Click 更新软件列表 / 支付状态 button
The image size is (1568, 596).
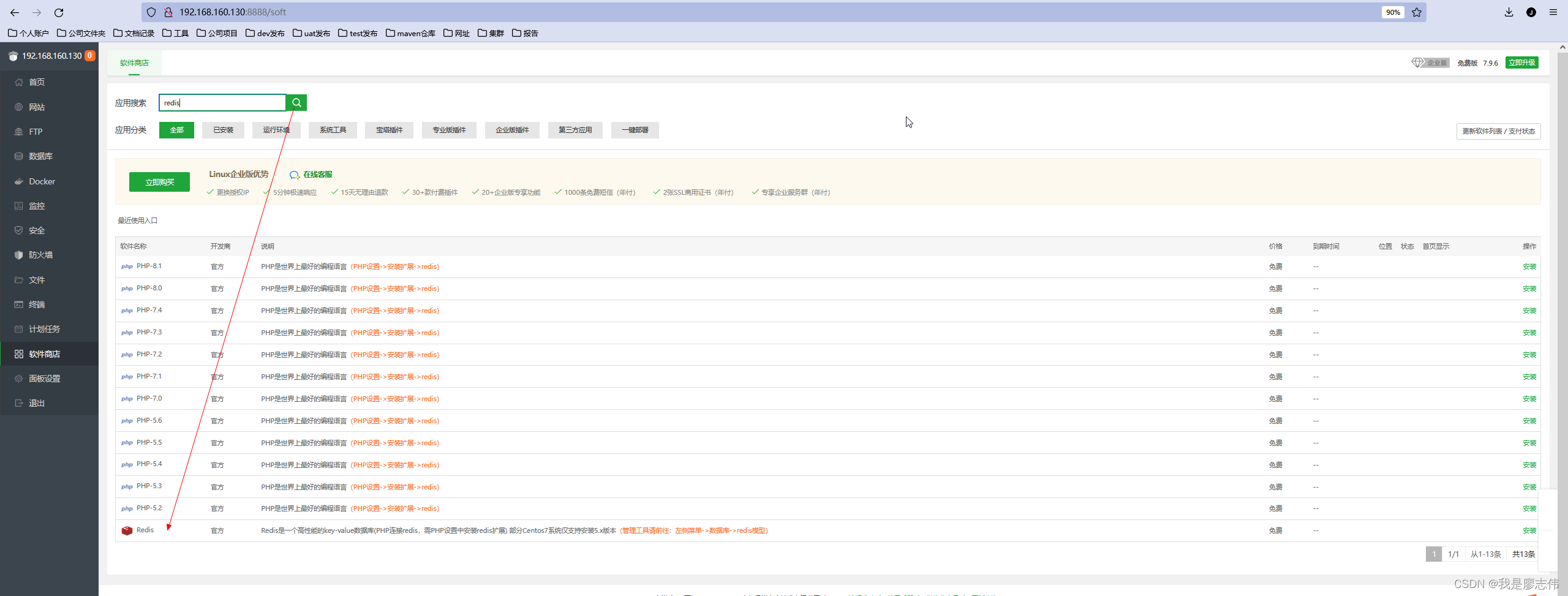(1498, 131)
